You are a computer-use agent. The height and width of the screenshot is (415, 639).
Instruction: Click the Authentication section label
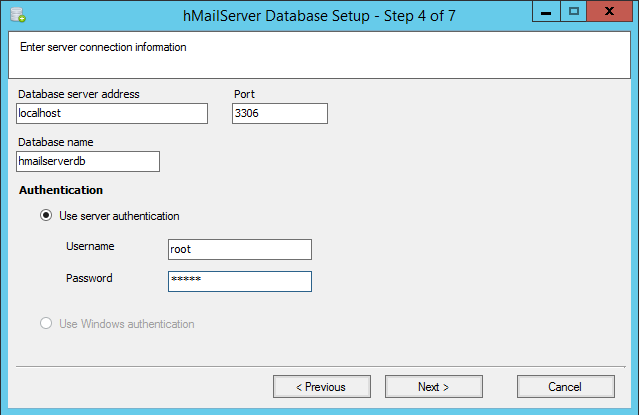[x=61, y=190]
